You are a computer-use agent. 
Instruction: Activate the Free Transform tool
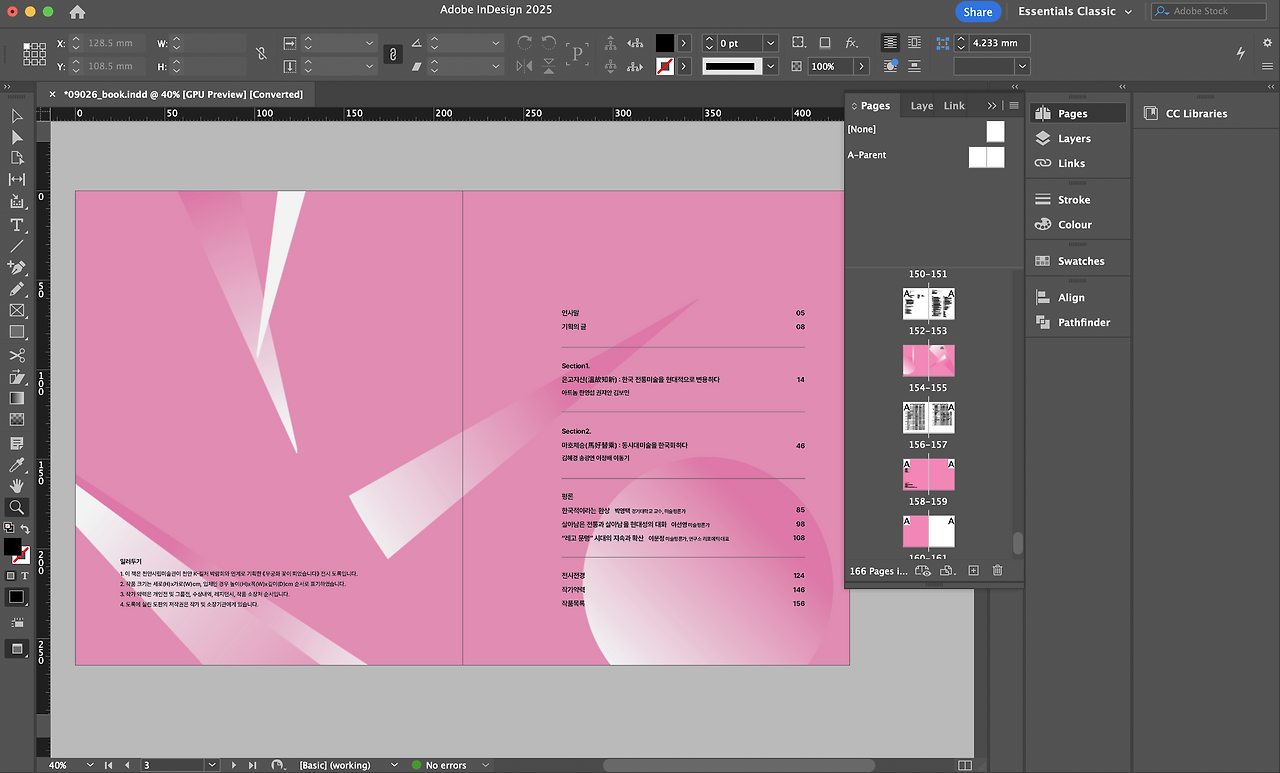tap(17, 377)
